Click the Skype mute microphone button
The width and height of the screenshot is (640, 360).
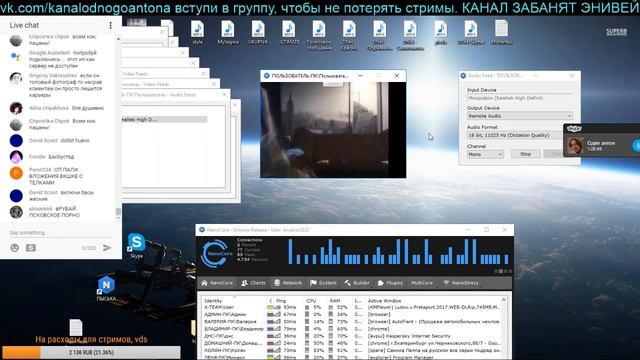pos(636,145)
